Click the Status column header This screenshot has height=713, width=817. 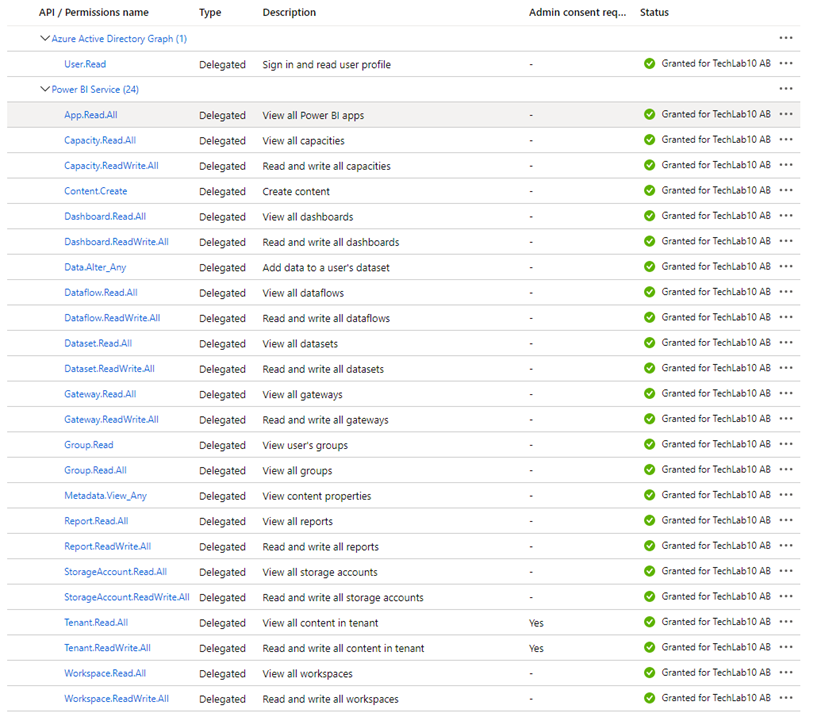[656, 12]
